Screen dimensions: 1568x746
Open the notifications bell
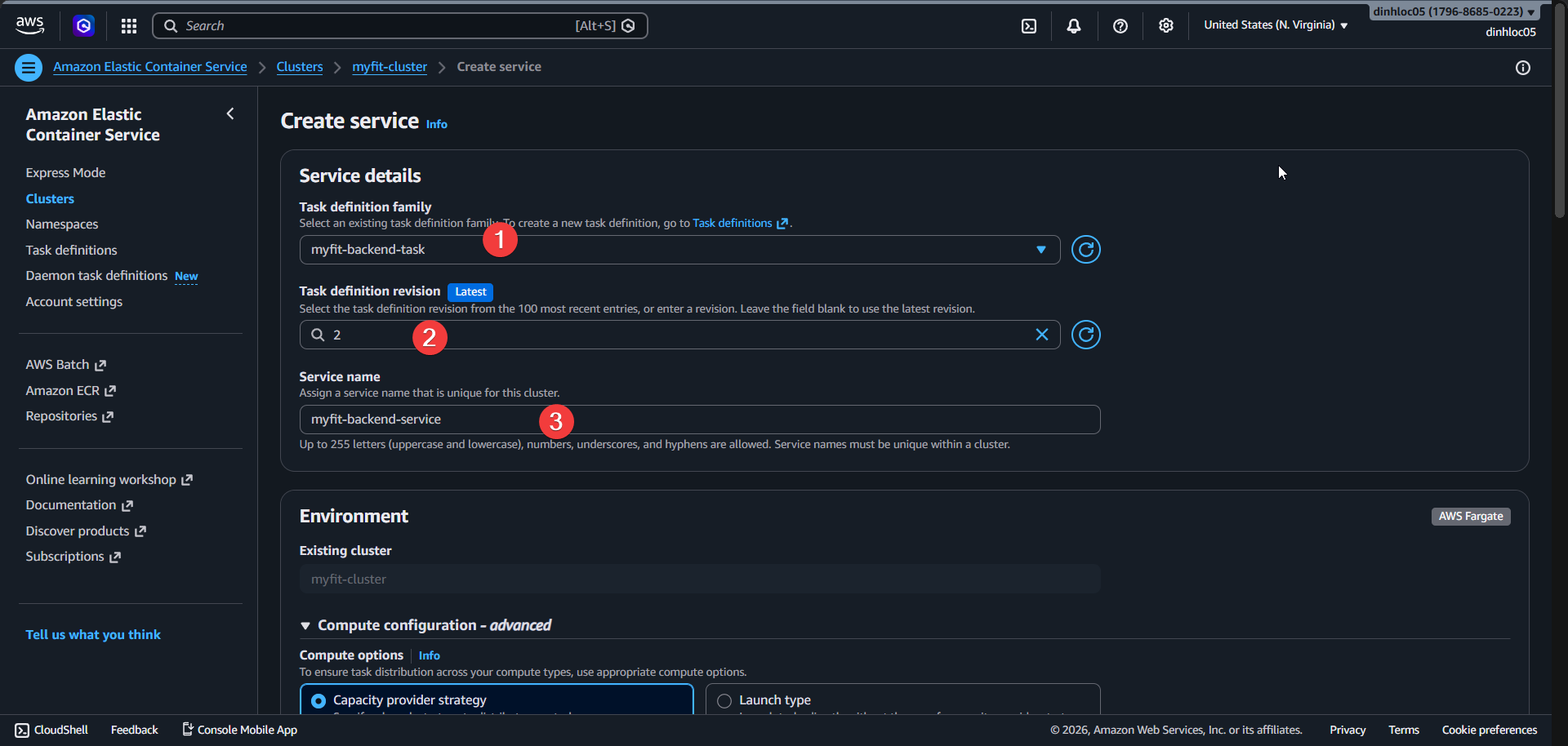pyautogui.click(x=1073, y=25)
